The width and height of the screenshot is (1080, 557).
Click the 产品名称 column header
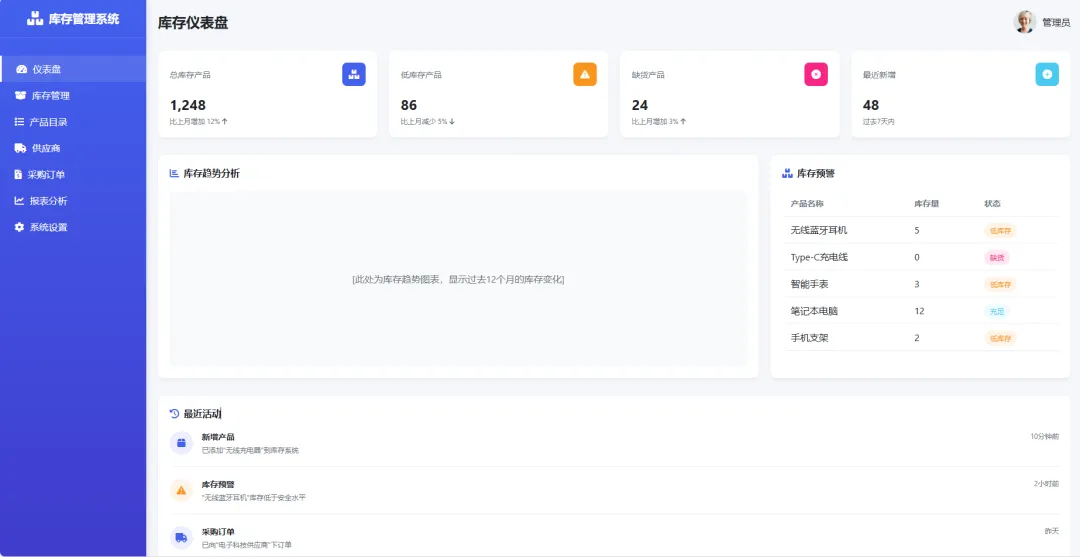pos(807,204)
